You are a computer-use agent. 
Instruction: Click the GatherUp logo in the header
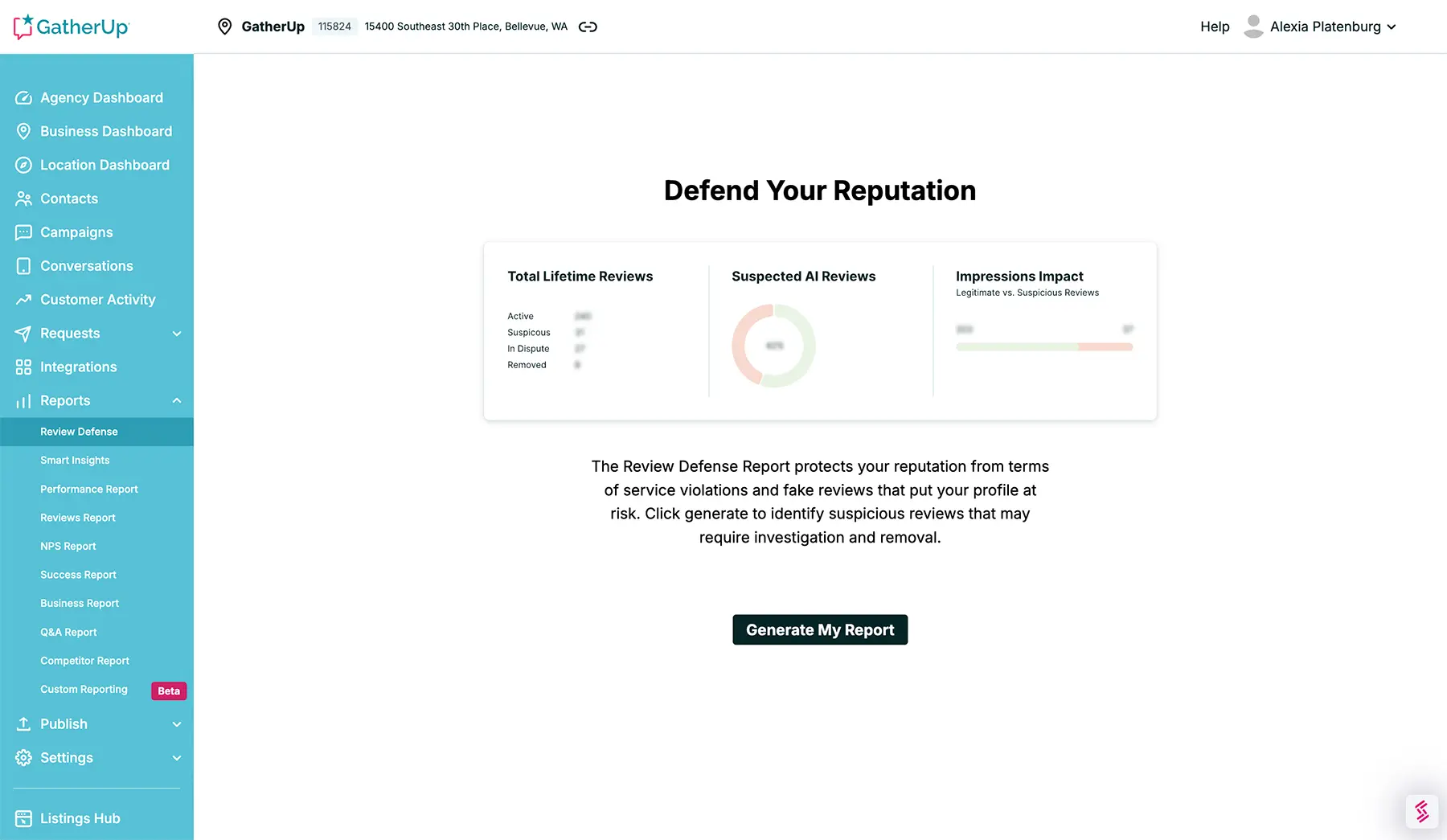pos(71,27)
